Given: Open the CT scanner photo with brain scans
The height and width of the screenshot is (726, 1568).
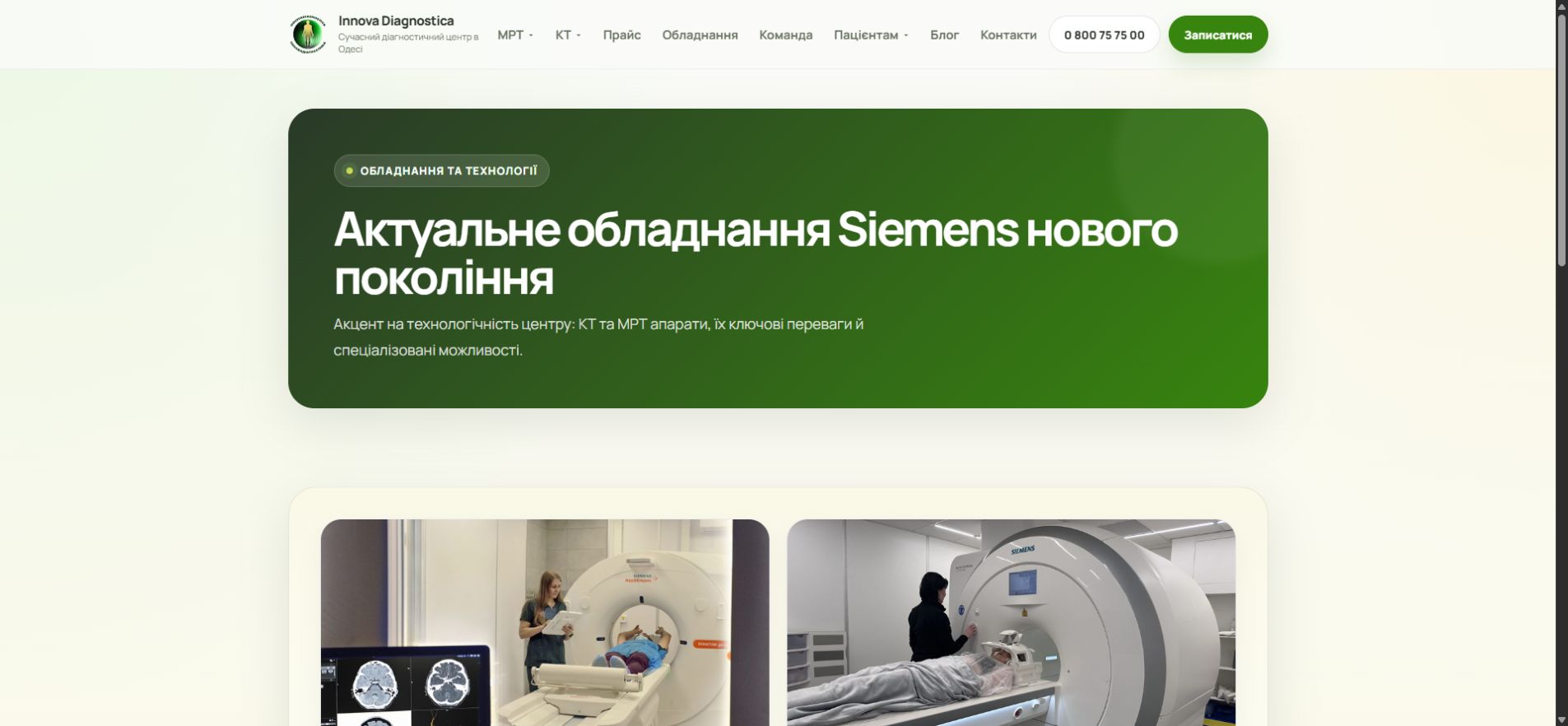Looking at the screenshot, I should [545, 622].
